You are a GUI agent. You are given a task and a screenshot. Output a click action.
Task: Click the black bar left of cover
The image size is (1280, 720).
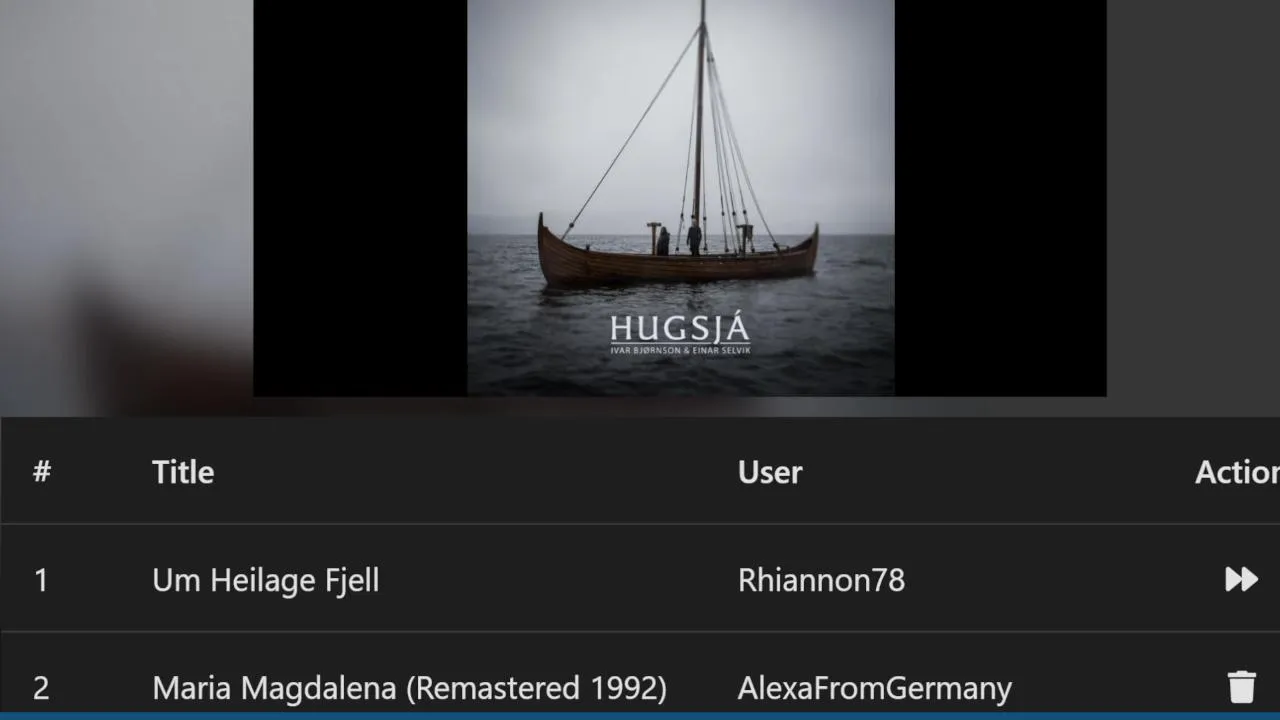coord(360,198)
